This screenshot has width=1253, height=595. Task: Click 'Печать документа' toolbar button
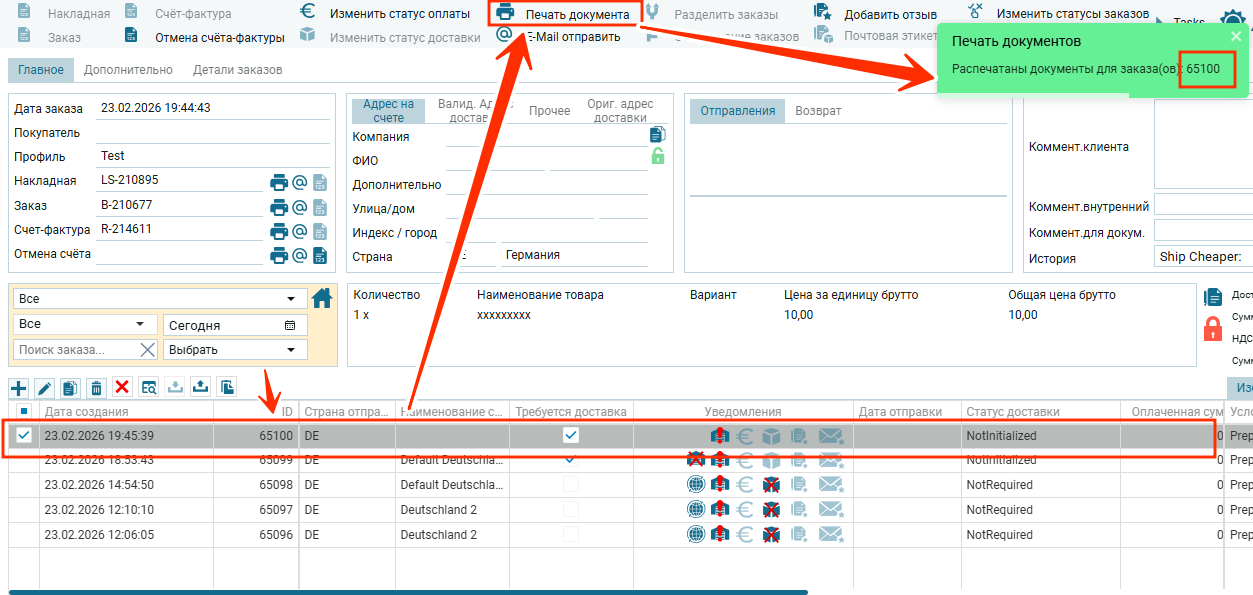coord(564,14)
